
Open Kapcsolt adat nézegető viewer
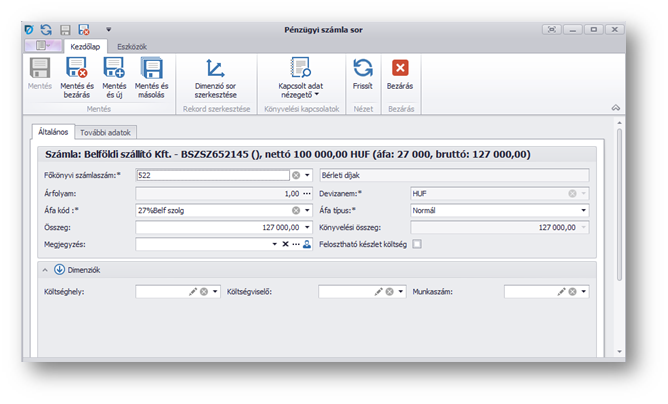coord(301,69)
